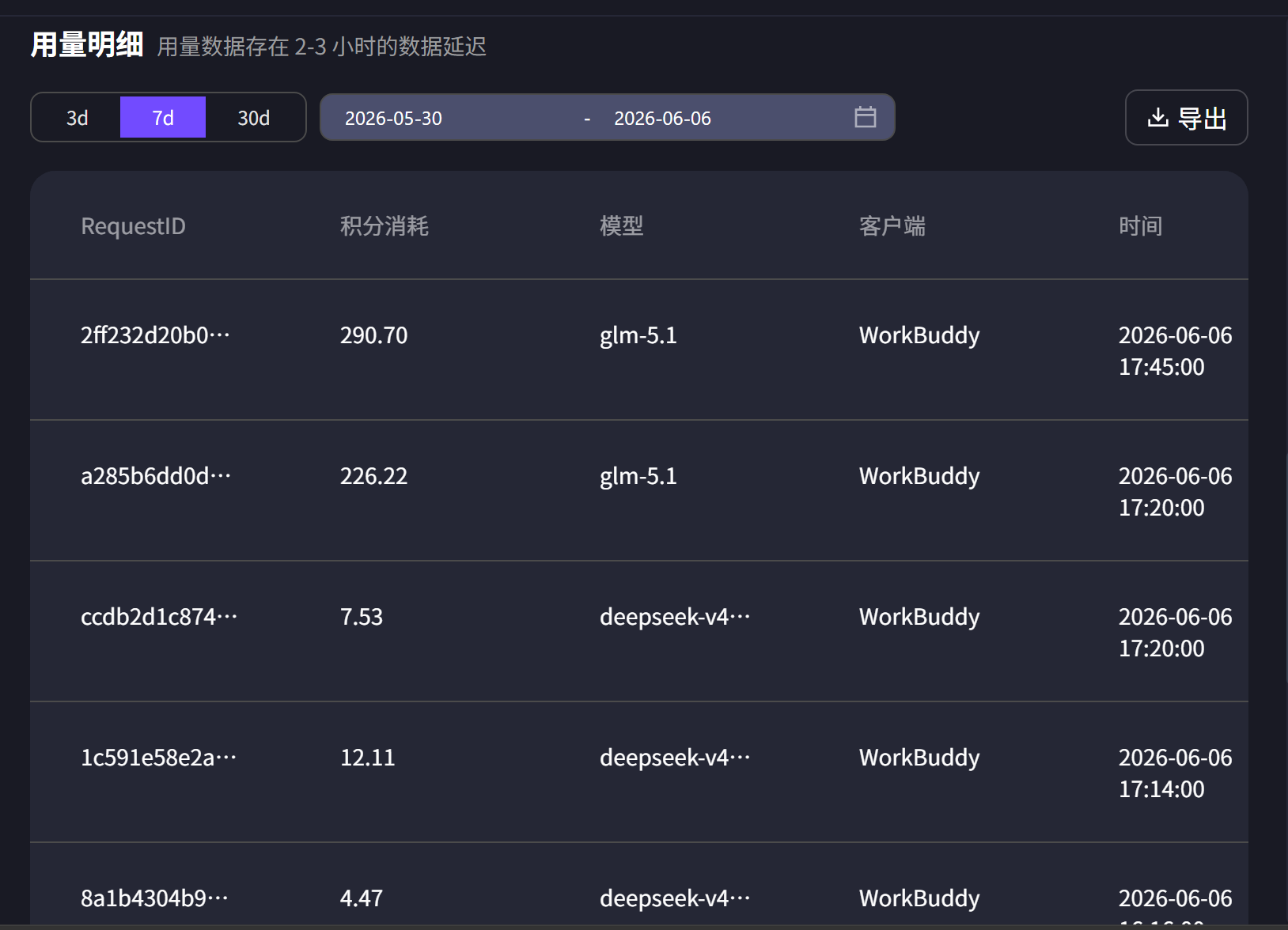The width and height of the screenshot is (1288, 930).
Task: Click the 导出 export button
Action: (1186, 118)
